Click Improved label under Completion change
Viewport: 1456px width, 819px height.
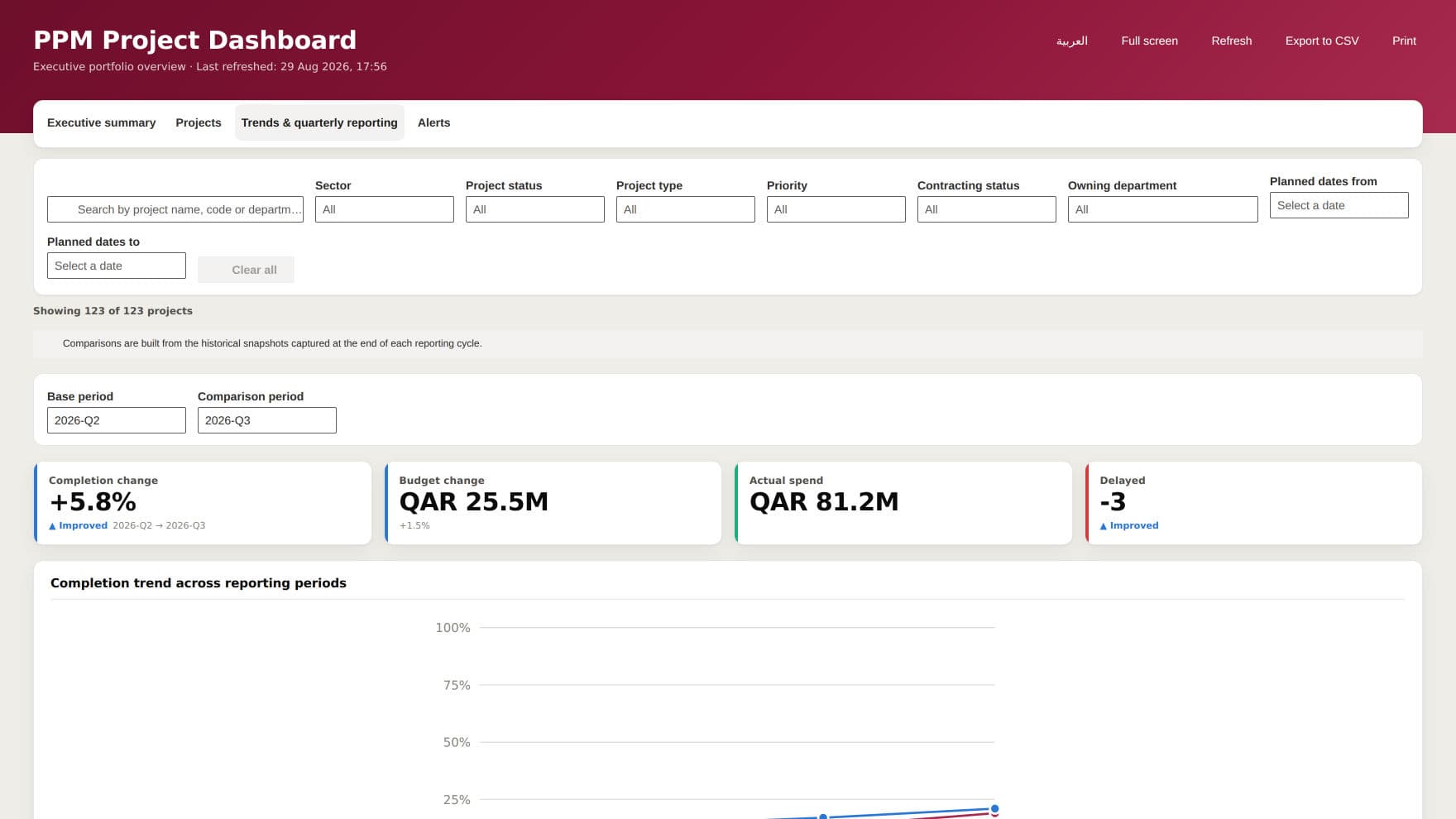tap(79, 525)
